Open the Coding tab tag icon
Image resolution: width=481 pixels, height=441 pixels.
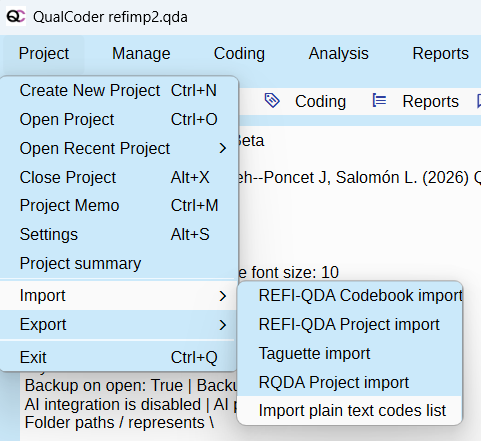coord(272,101)
